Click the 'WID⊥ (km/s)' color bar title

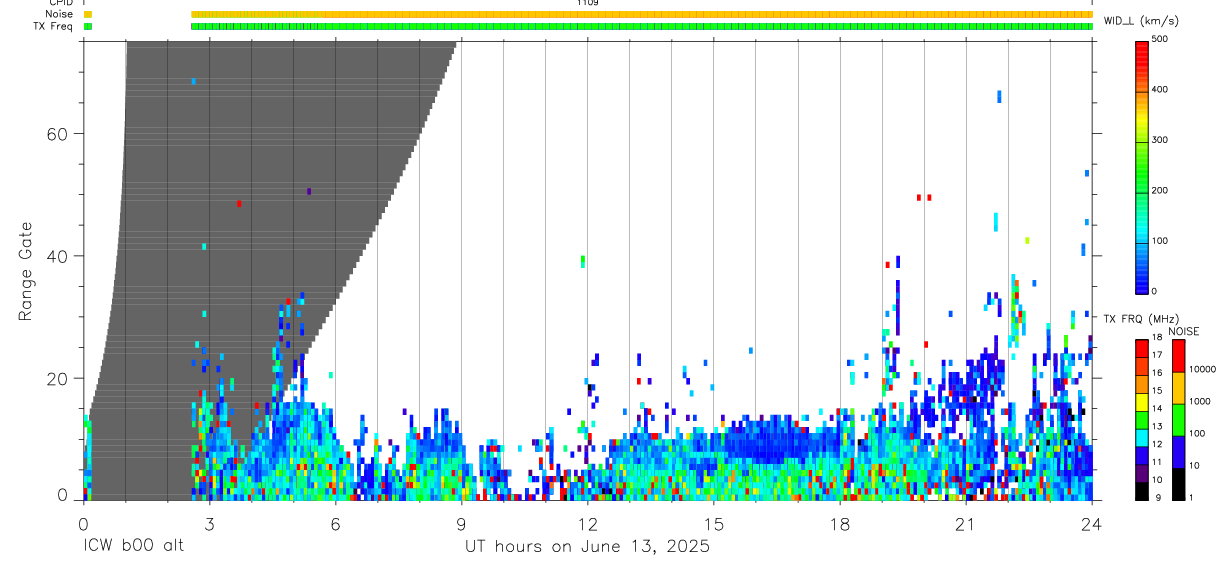tap(1144, 21)
